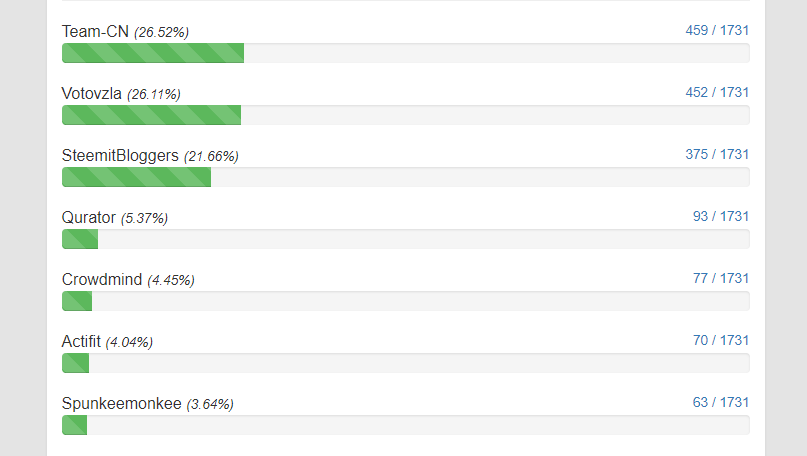
Task: Open the 375 / 1731 vote count link
Action: (x=717, y=154)
